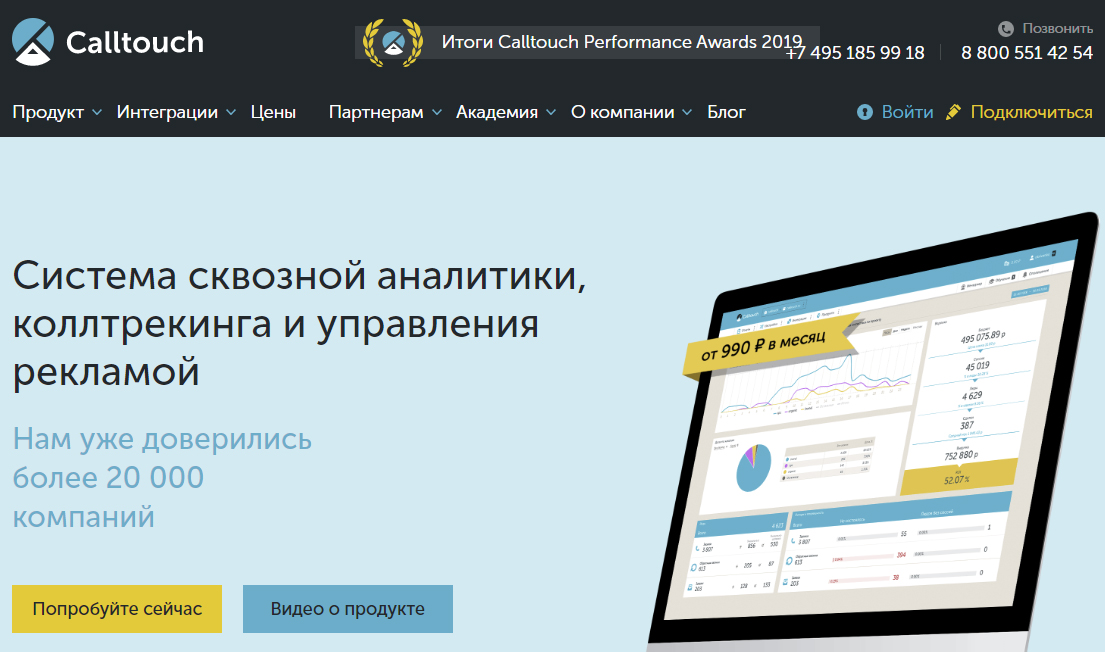This screenshot has width=1105, height=652.
Task: Expand the chevron next to Интеграции
Action: click(x=231, y=112)
